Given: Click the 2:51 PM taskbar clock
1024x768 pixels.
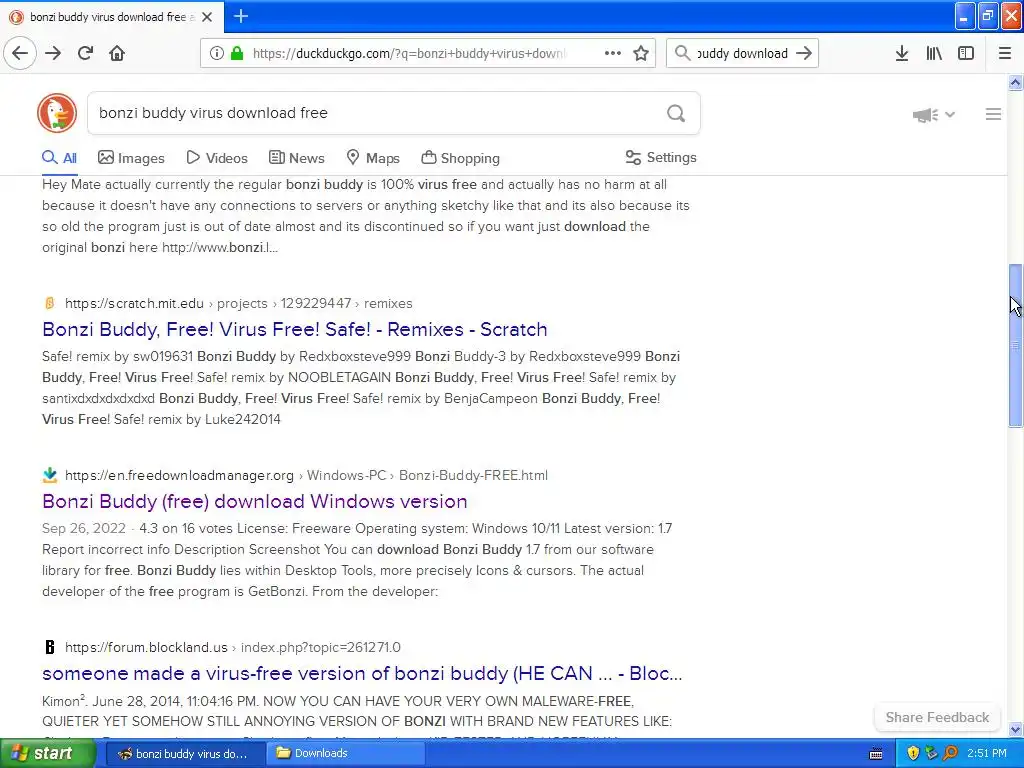Looking at the screenshot, I should tap(987, 753).
